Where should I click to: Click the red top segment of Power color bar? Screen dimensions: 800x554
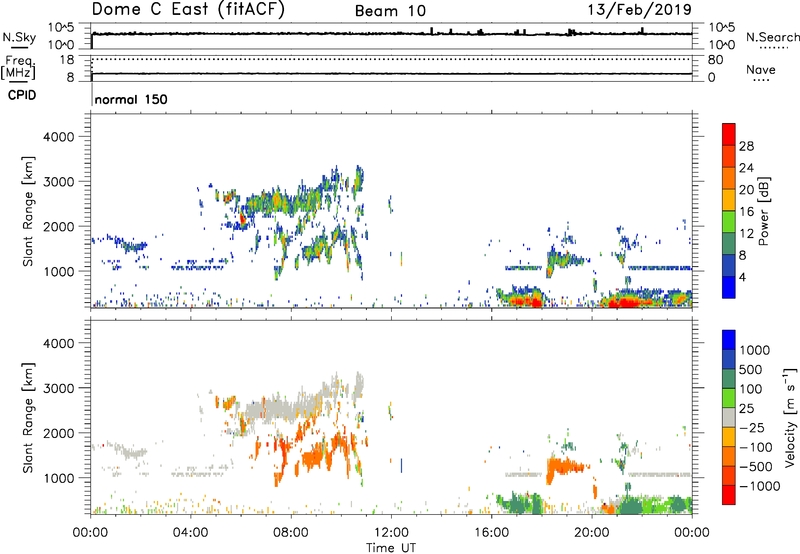pyautogui.click(x=729, y=134)
